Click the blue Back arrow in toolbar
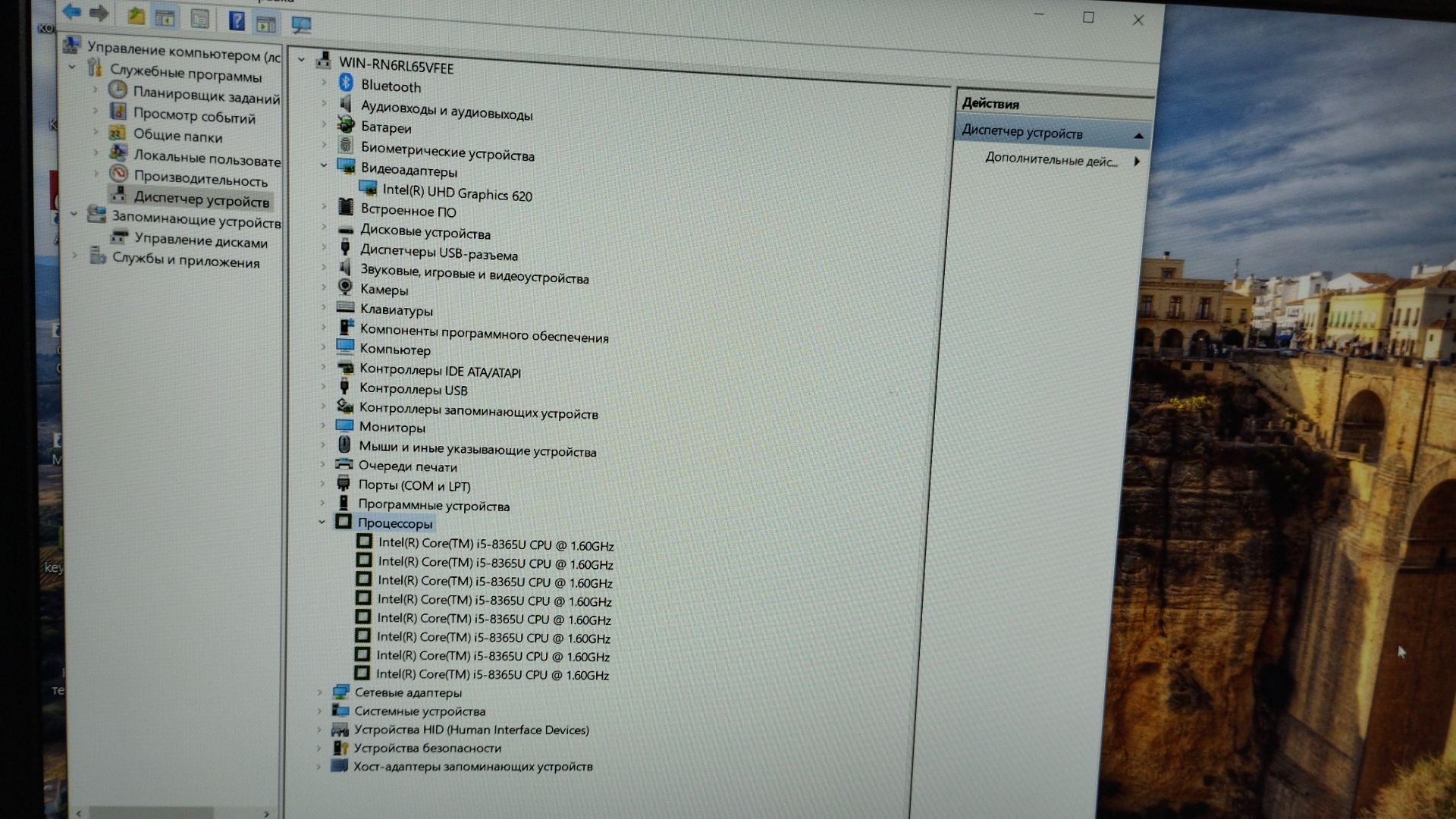The height and width of the screenshot is (819, 1456). point(72,11)
